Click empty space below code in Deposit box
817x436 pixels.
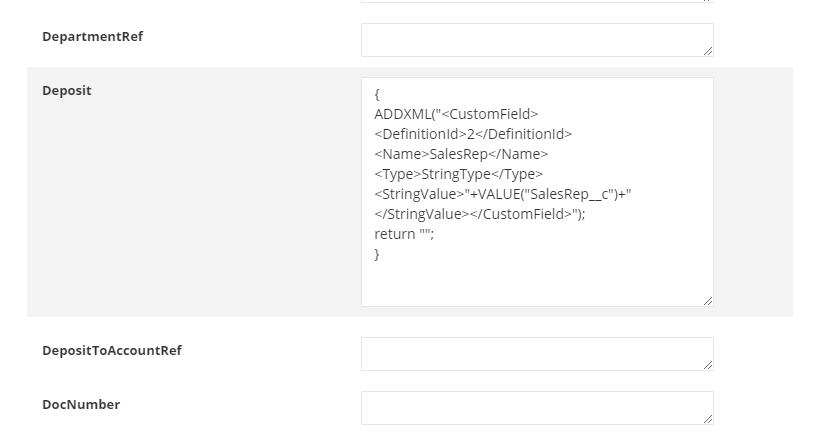(x=536, y=284)
